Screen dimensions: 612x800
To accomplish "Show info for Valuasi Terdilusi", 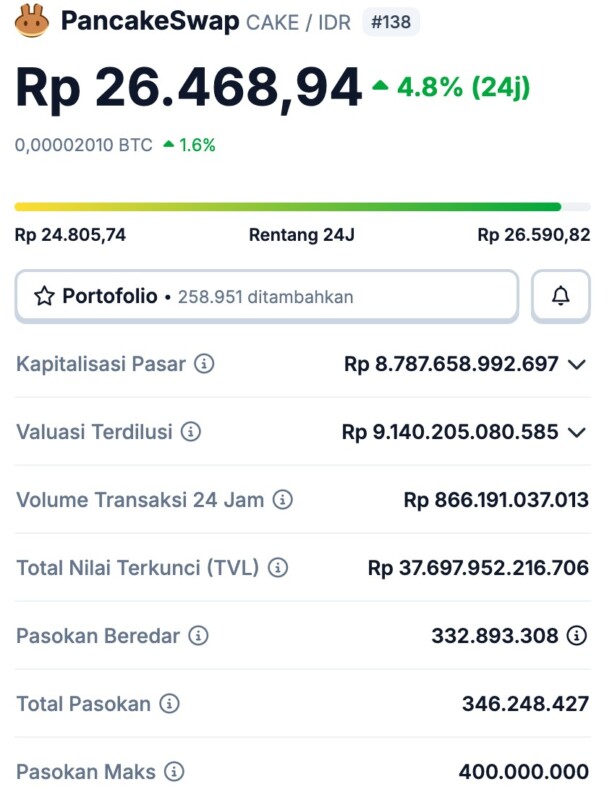I will (191, 432).
